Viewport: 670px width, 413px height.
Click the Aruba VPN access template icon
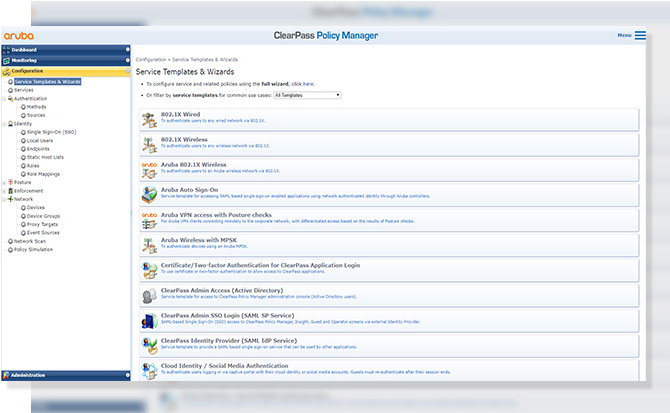click(x=149, y=218)
